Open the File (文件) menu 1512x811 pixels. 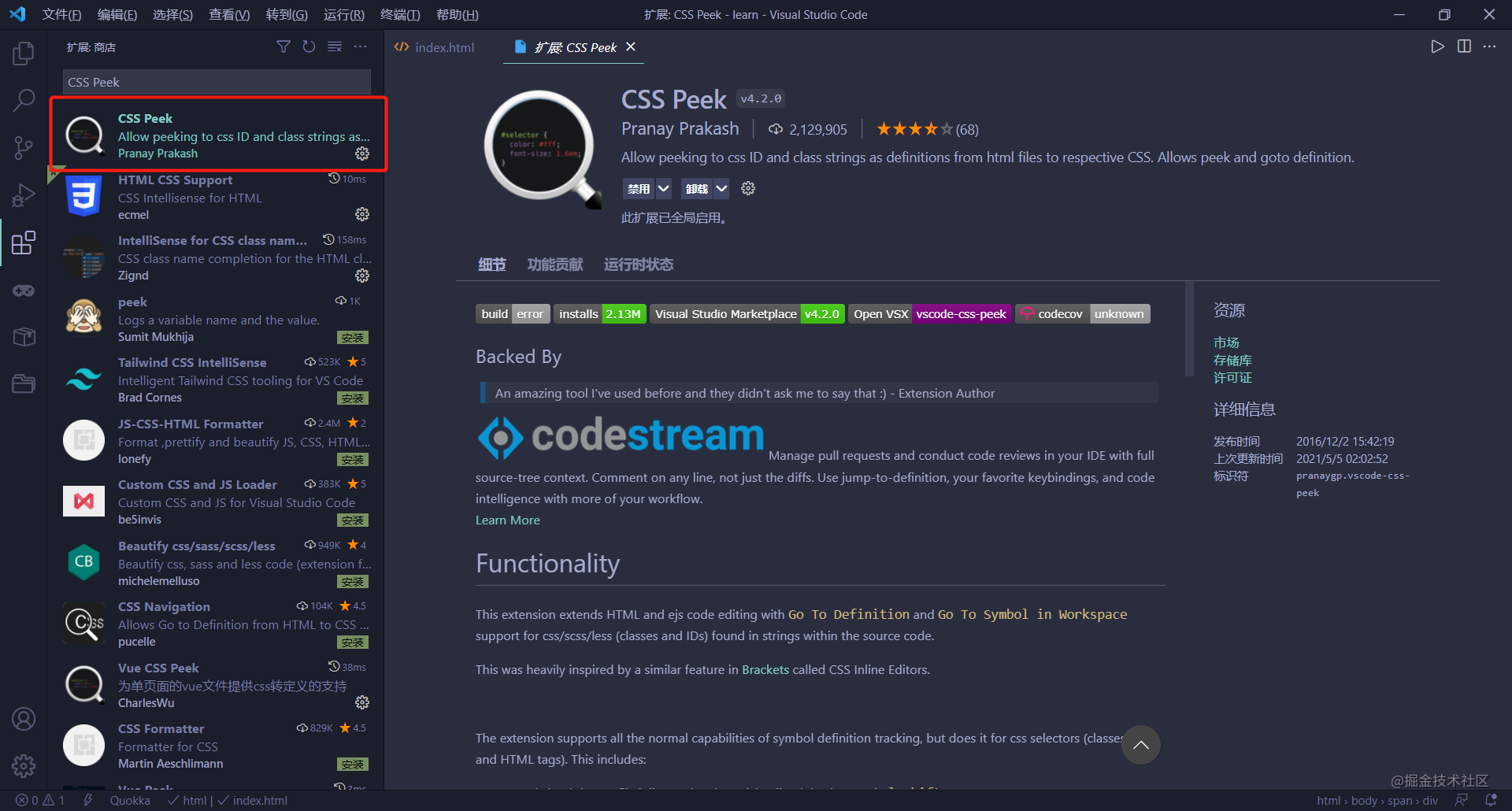tap(61, 14)
